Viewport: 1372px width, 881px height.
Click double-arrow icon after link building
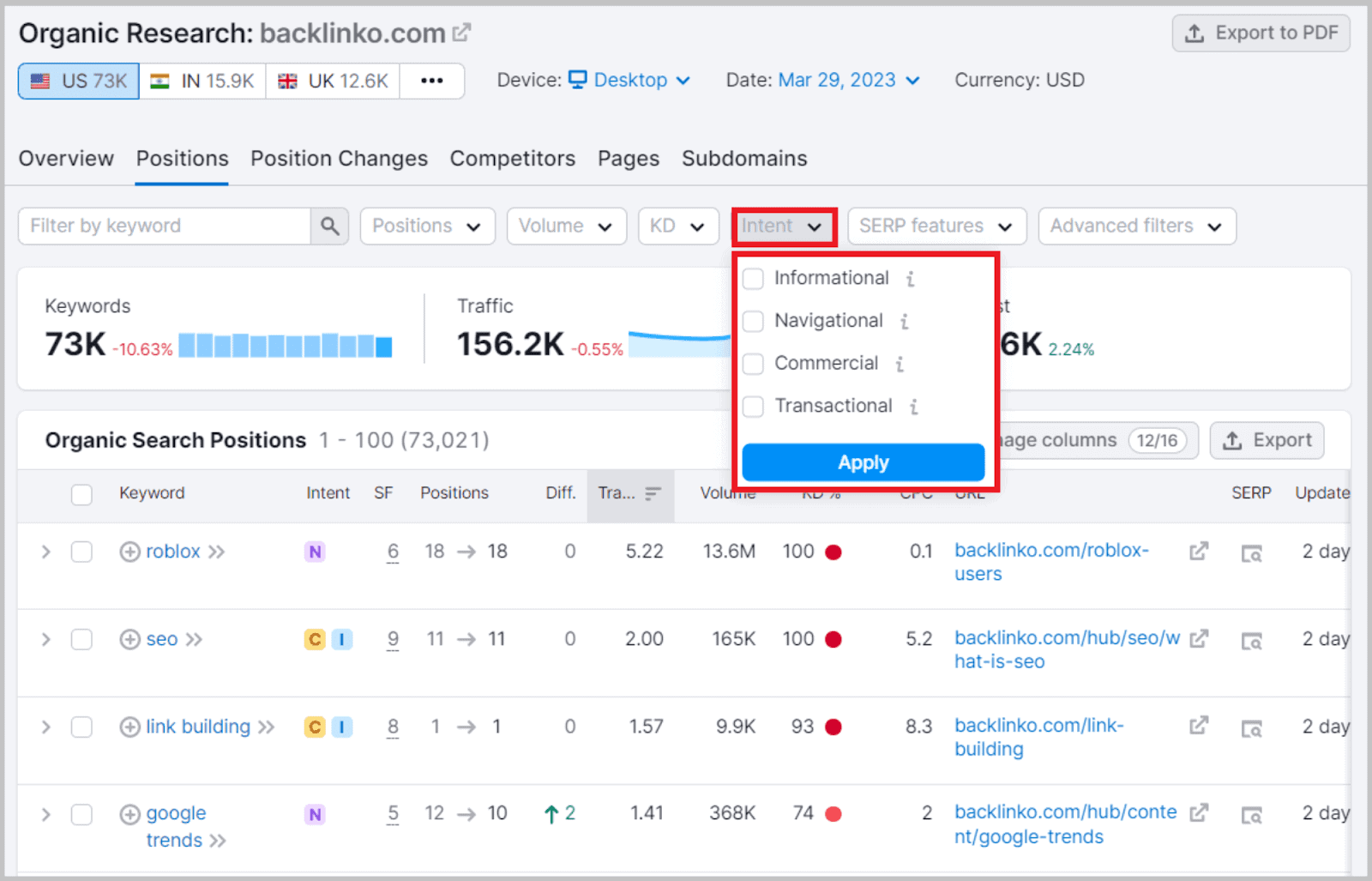click(x=266, y=727)
